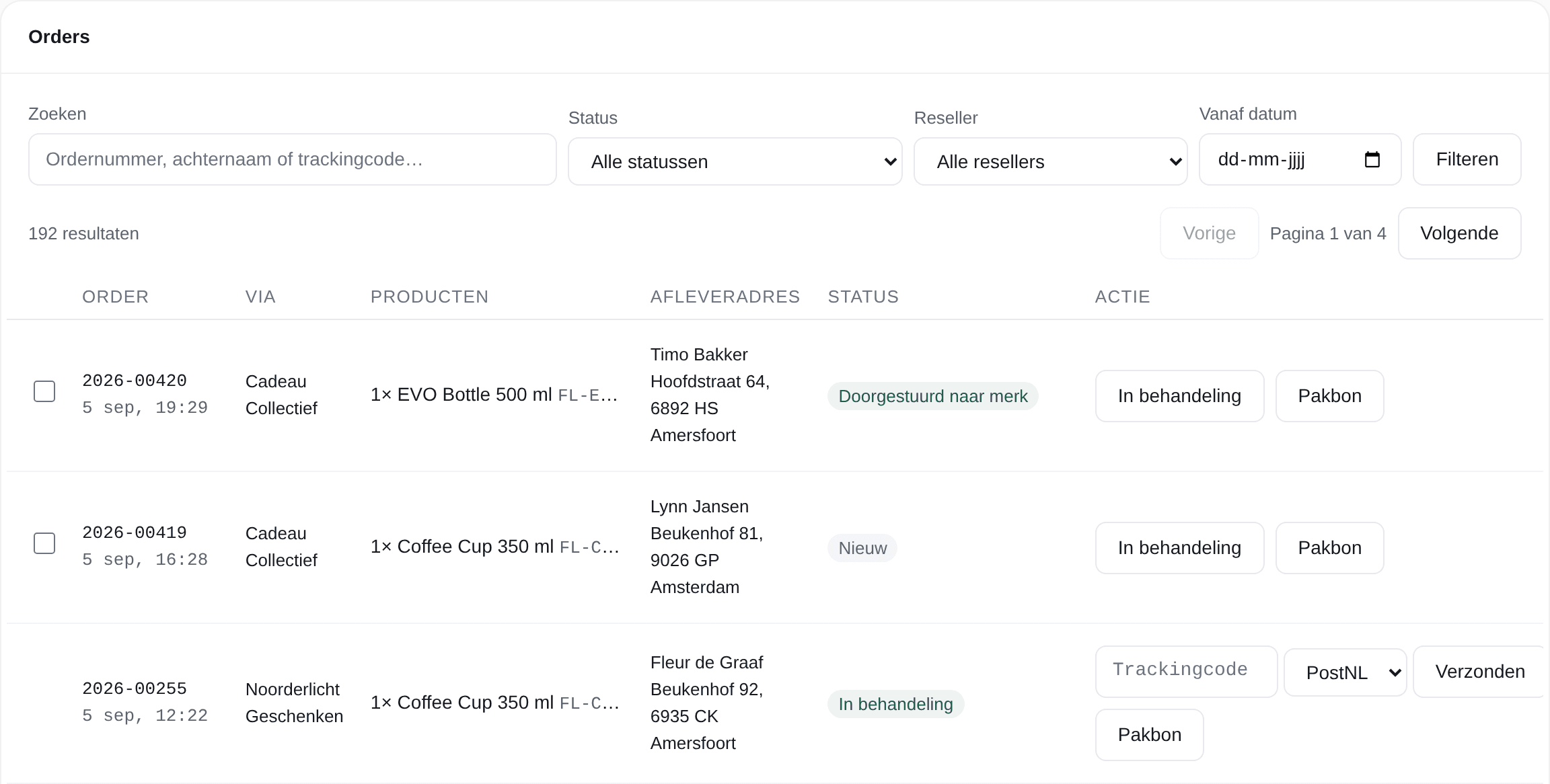
Task: Click the PRODUCTEN column header
Action: tap(429, 297)
